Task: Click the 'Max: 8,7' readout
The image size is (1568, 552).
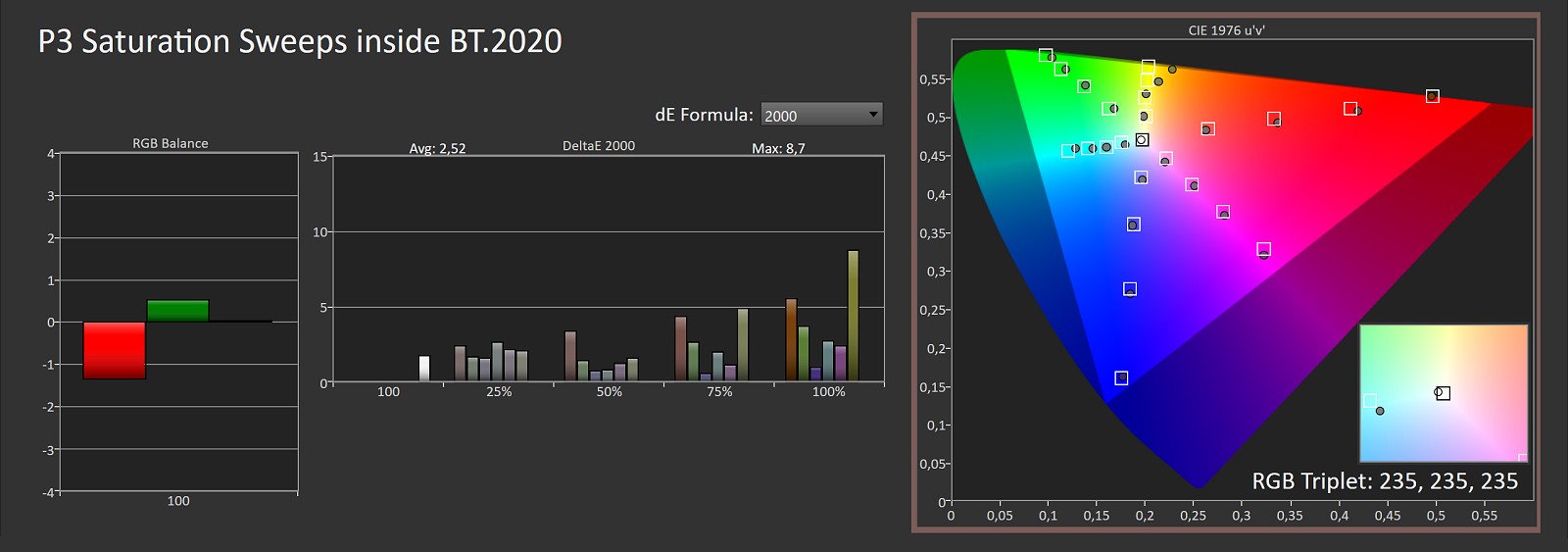Action: pyautogui.click(x=778, y=148)
